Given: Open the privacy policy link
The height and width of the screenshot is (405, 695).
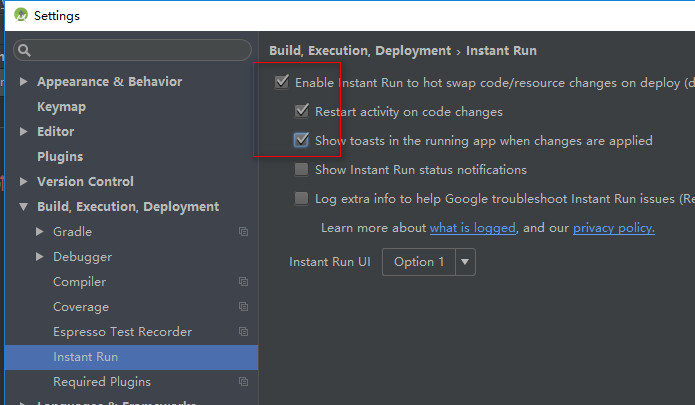Looking at the screenshot, I should tap(613, 228).
